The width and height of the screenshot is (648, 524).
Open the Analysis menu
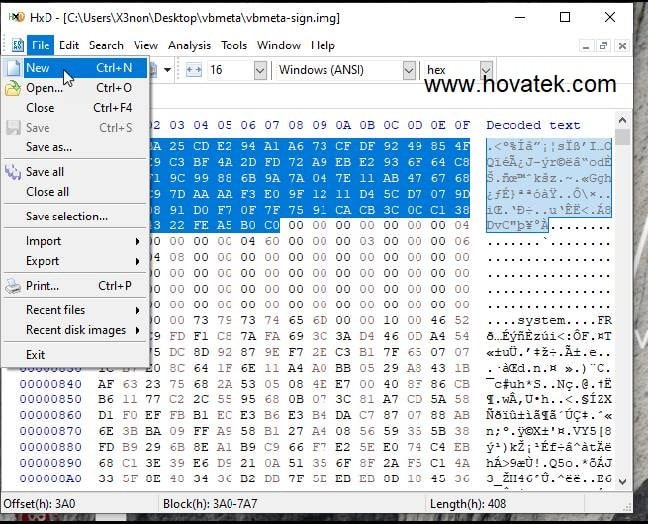[189, 45]
